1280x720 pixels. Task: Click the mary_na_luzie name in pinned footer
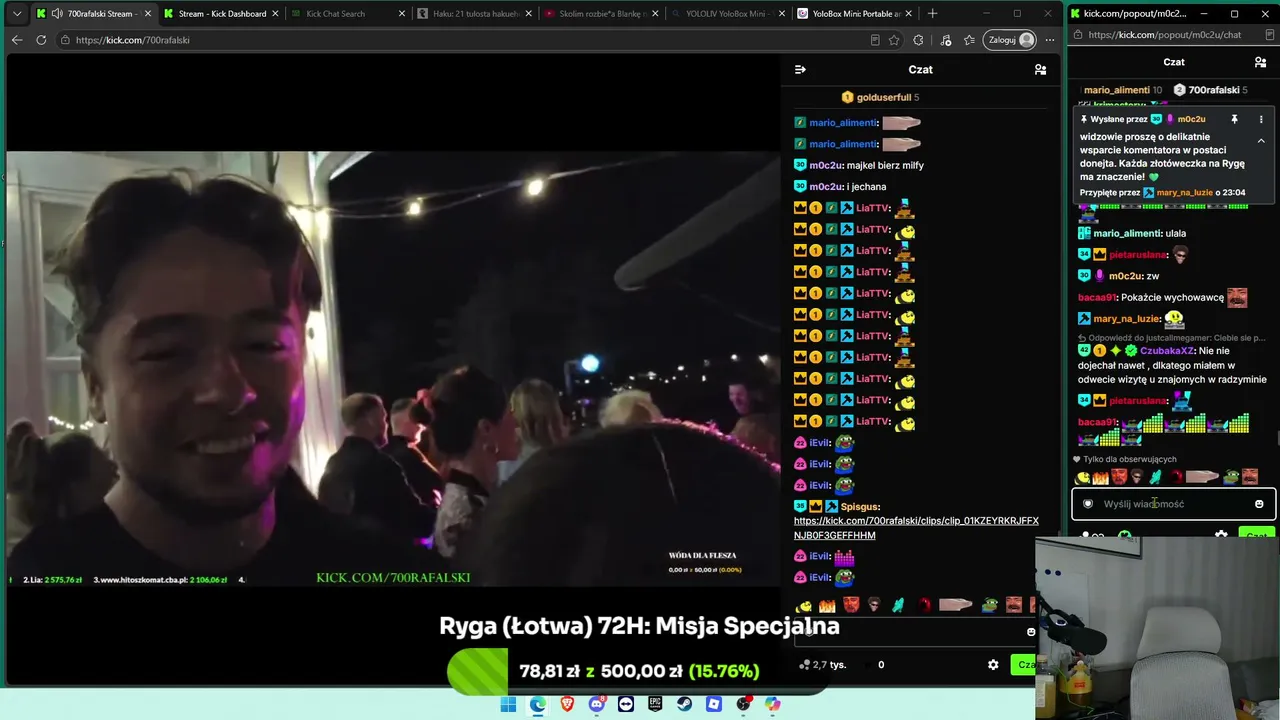pos(1185,192)
